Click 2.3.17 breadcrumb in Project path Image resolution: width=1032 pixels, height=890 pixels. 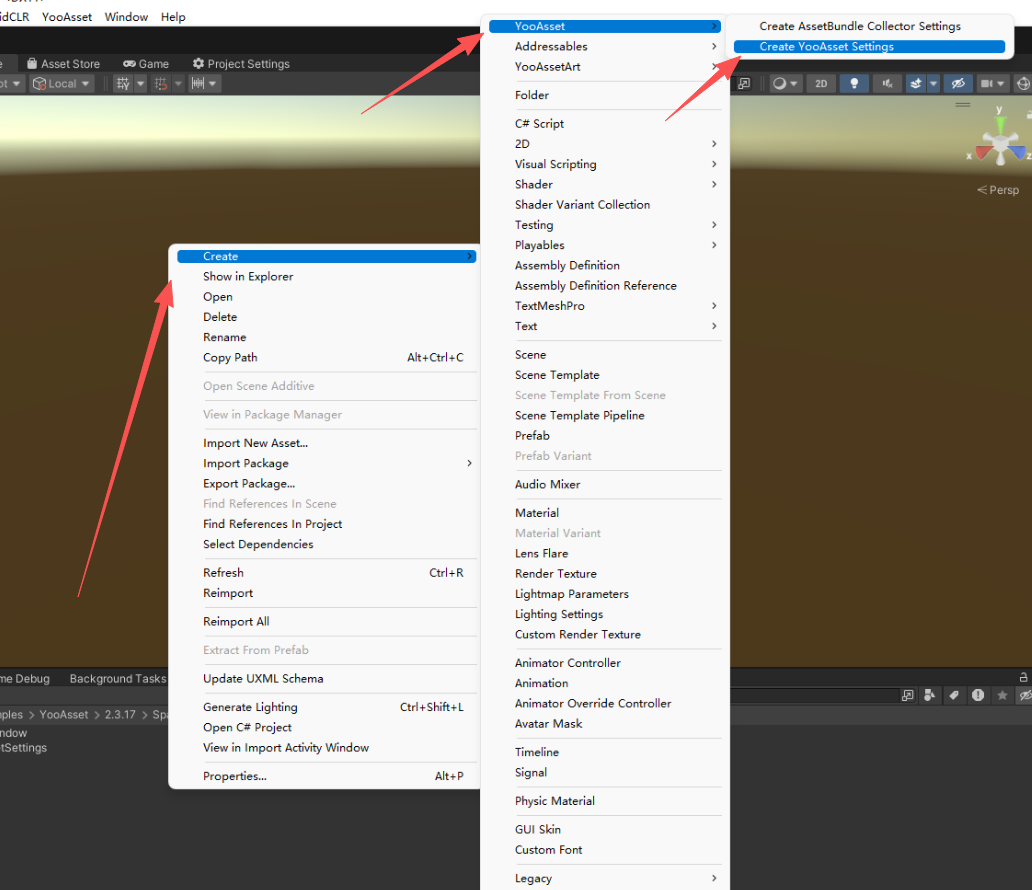(120, 715)
